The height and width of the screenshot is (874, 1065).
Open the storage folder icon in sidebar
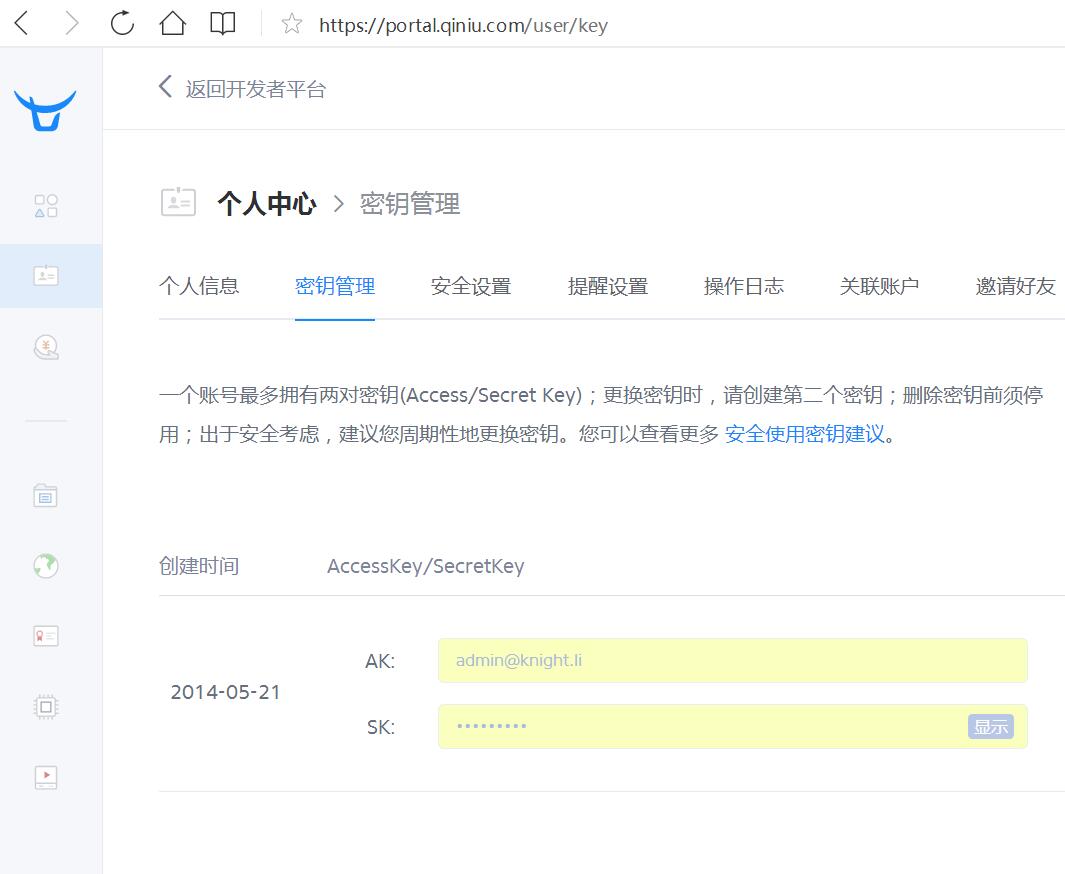pyautogui.click(x=46, y=495)
